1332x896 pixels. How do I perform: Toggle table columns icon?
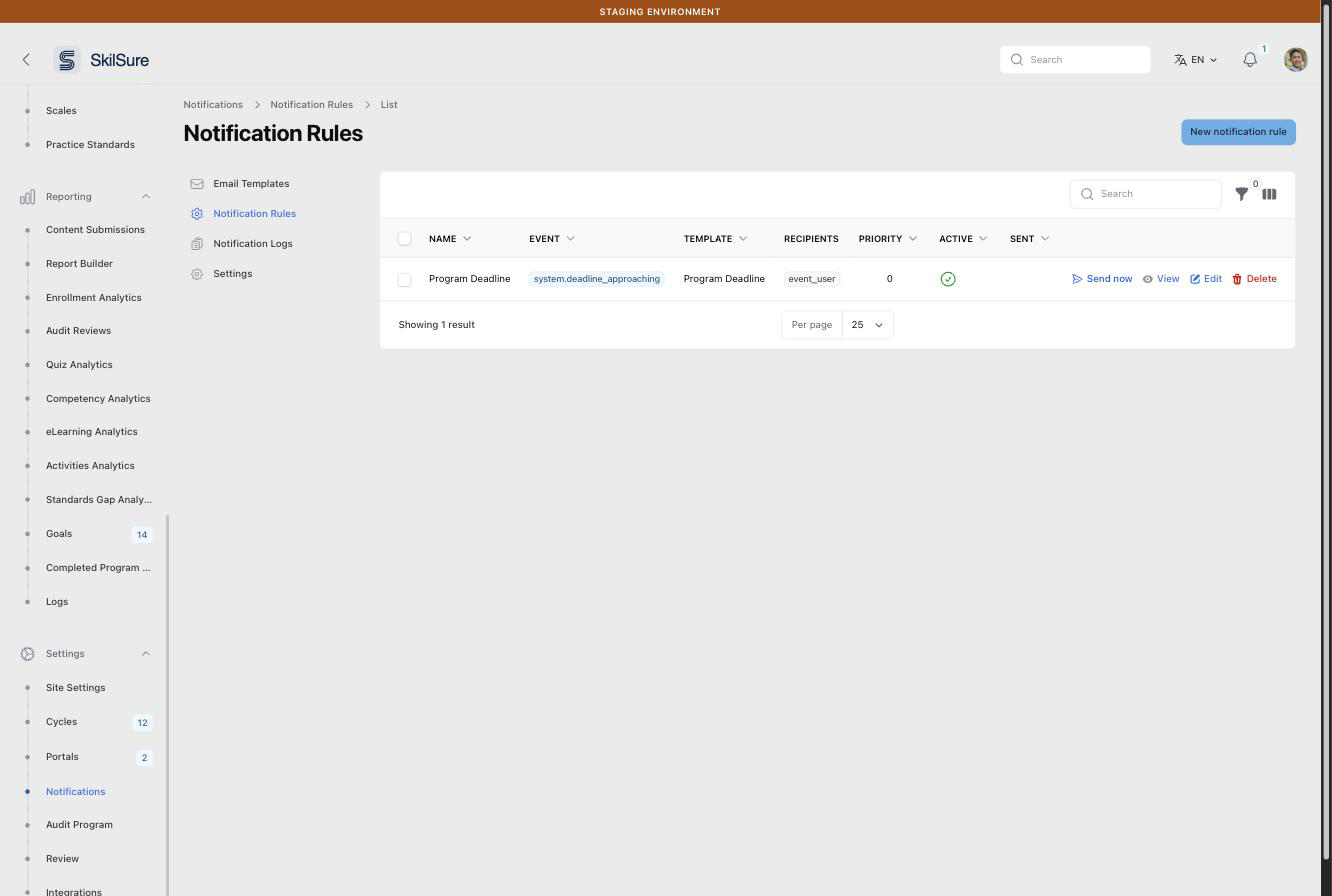1269,194
